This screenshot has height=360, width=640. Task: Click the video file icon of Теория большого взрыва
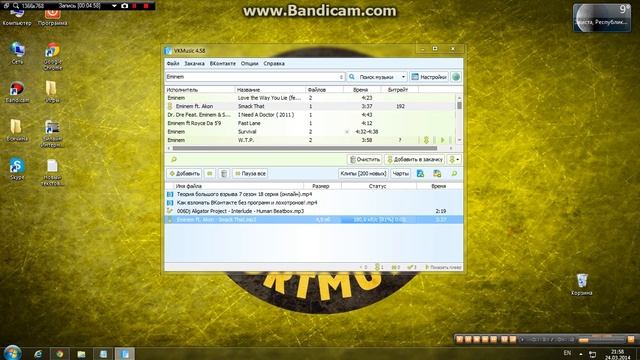(170, 194)
